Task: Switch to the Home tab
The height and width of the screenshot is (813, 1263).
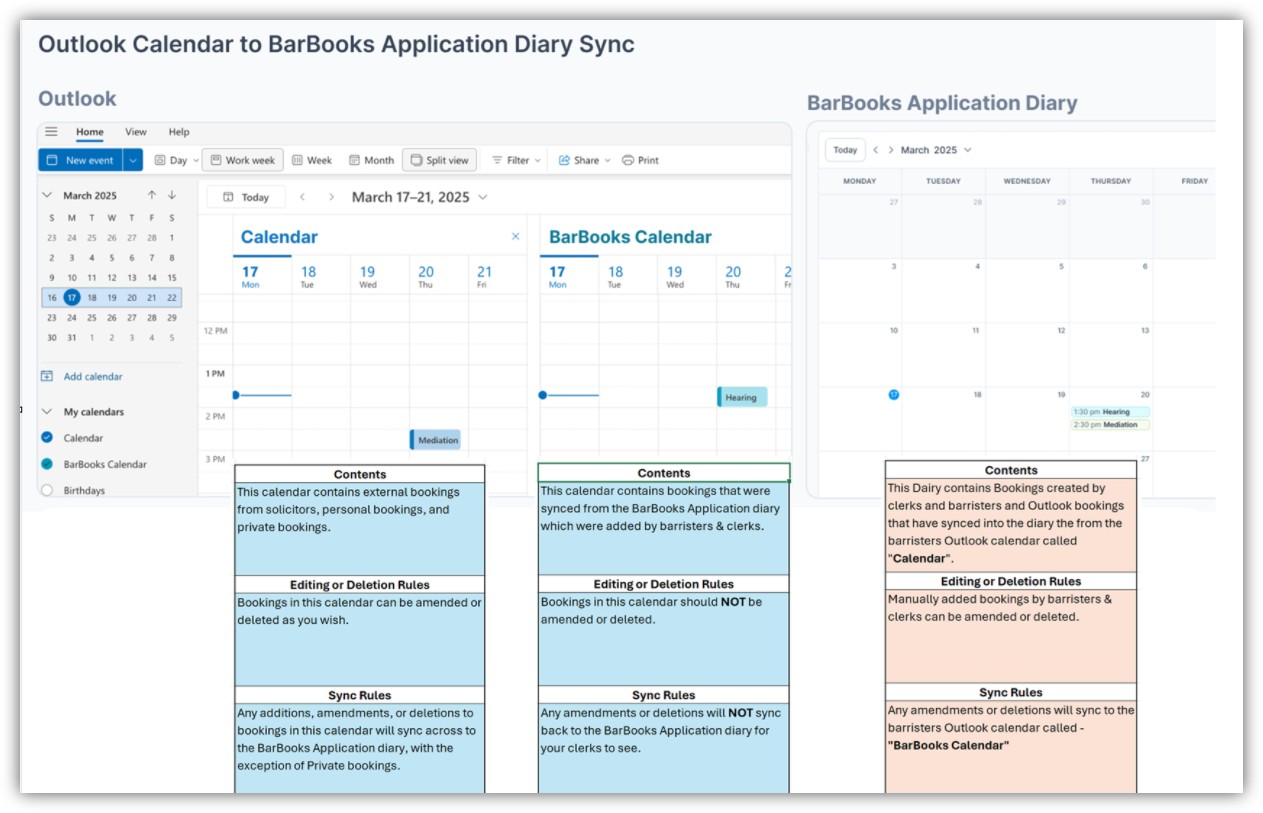Action: 90,132
